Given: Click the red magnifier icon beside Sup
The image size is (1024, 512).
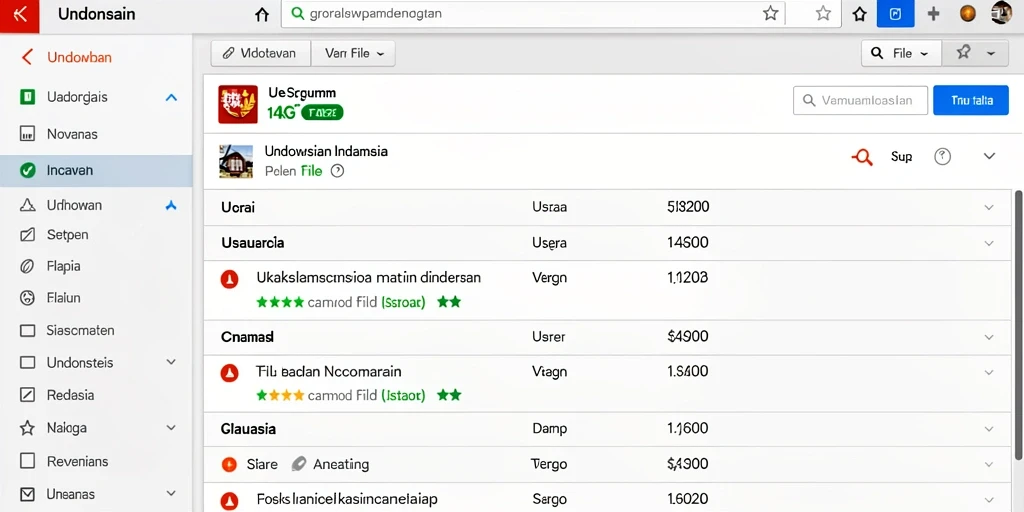Looking at the screenshot, I should click(x=863, y=157).
